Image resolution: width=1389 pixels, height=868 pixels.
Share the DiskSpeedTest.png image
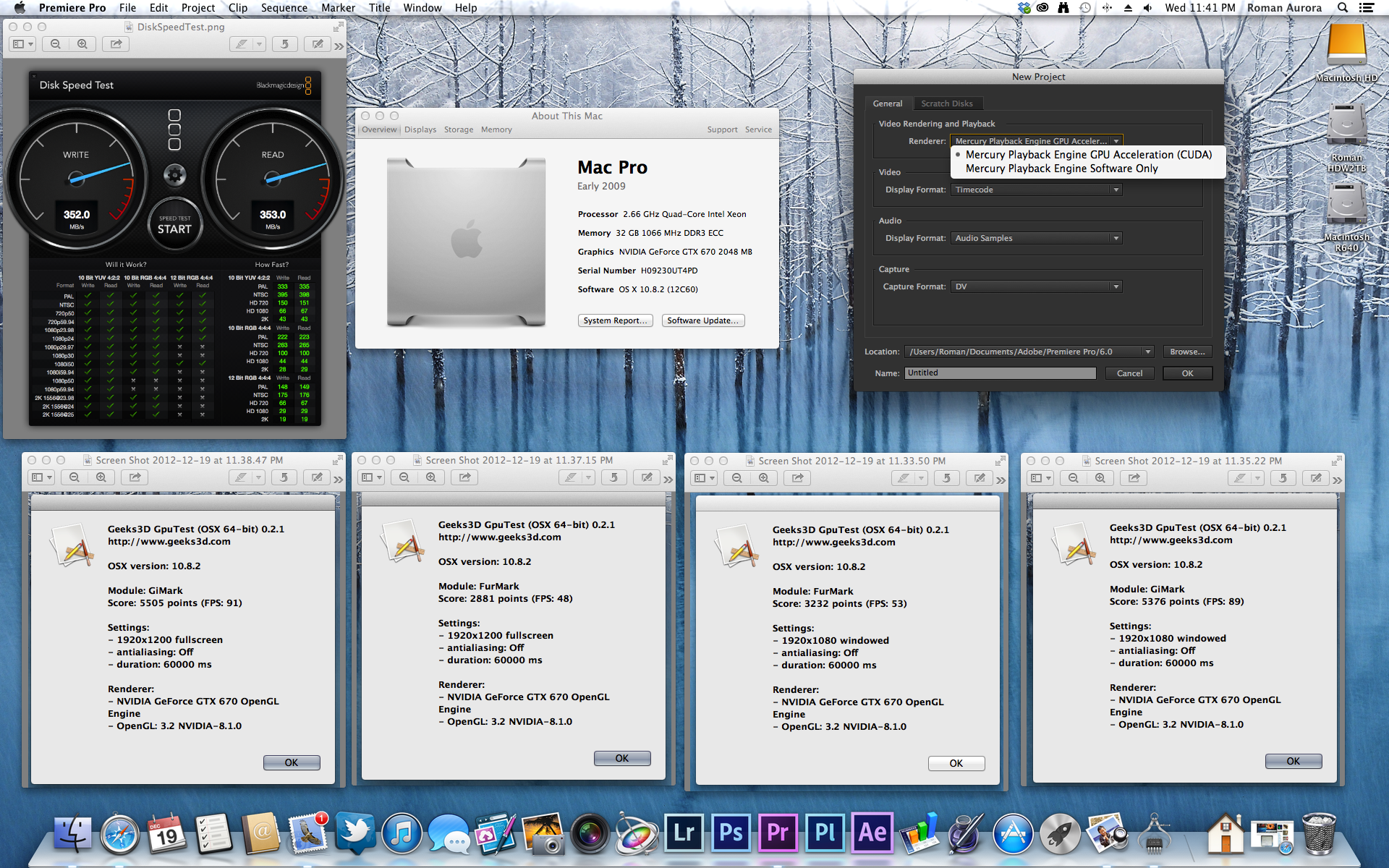click(116, 44)
